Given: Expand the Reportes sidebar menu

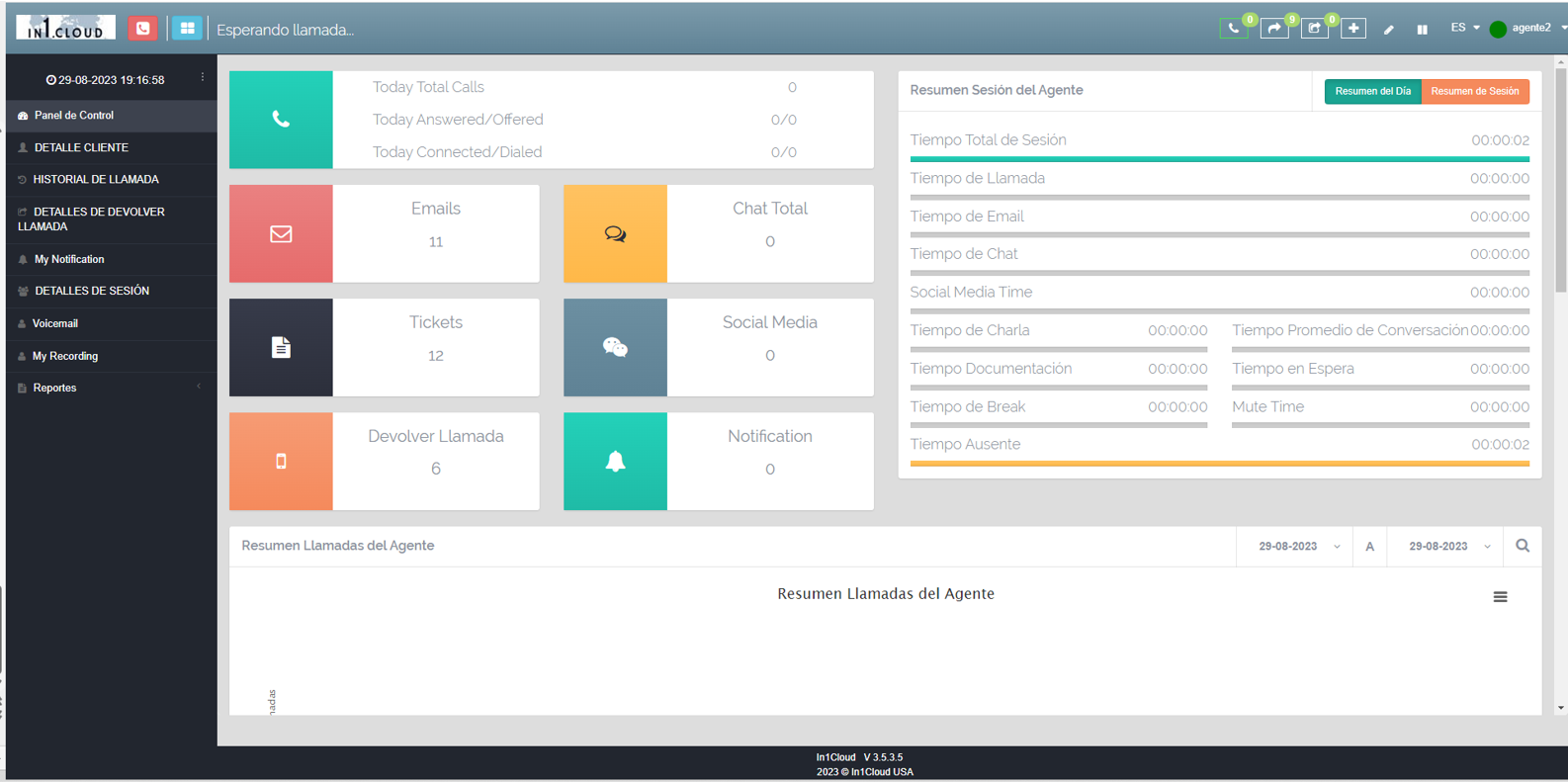Looking at the screenshot, I should (111, 388).
